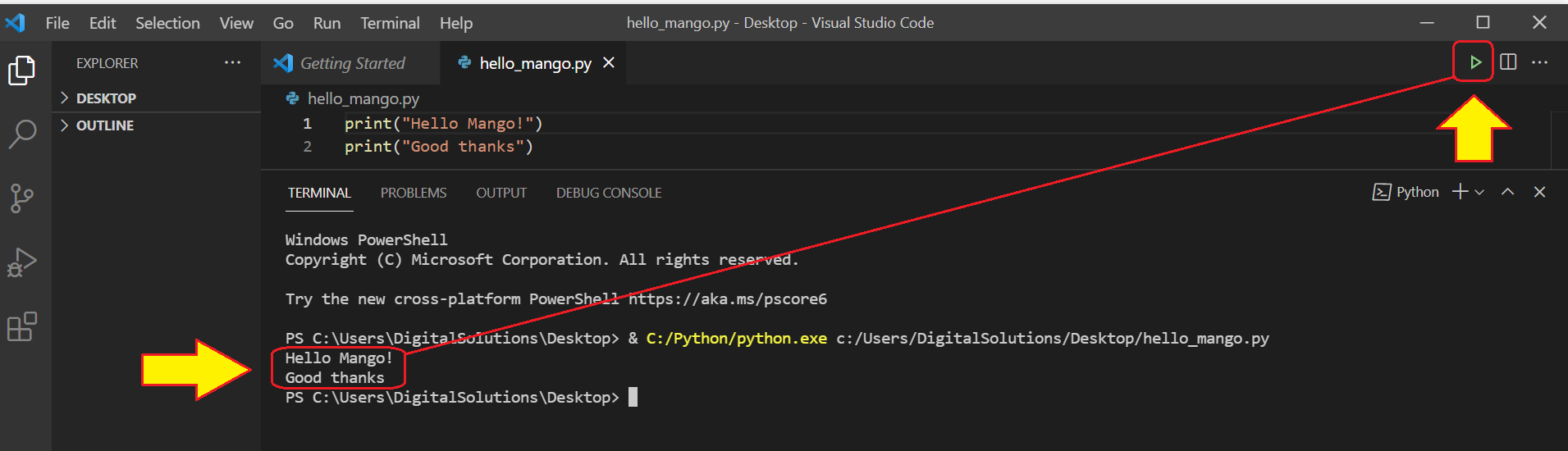Place cursor in print("Hello Mango!") line
The width and height of the screenshot is (1568, 451).
point(443,124)
